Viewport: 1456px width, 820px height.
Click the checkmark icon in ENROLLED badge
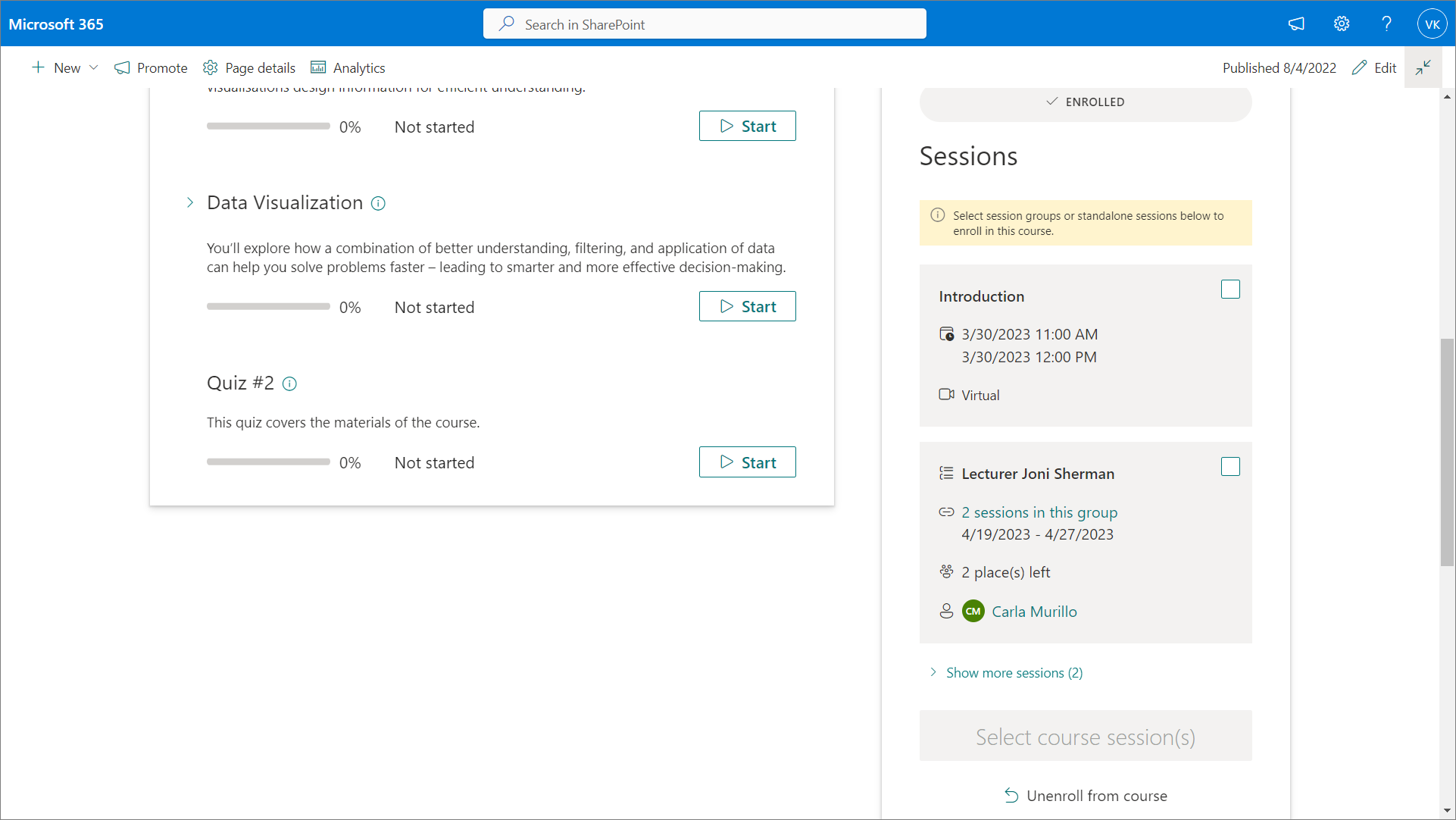(x=1052, y=102)
